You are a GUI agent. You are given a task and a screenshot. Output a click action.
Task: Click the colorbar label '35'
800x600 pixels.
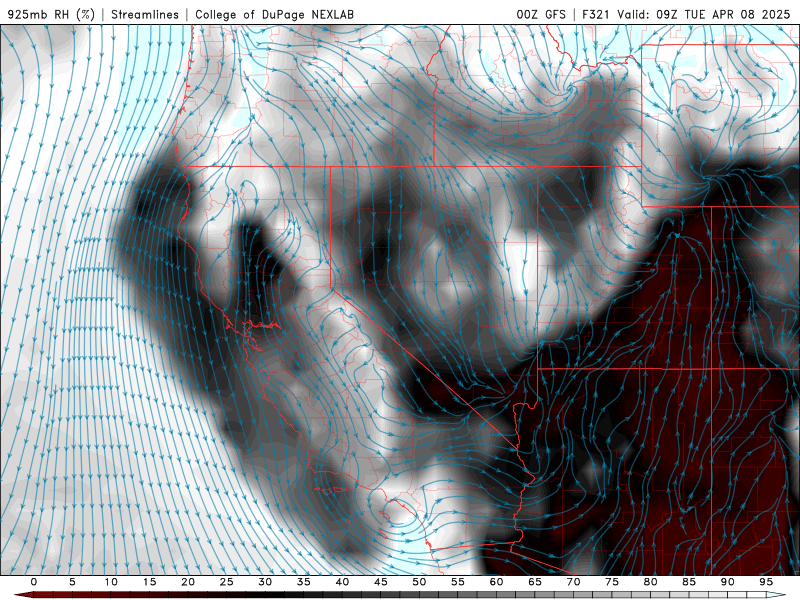tap(304, 582)
